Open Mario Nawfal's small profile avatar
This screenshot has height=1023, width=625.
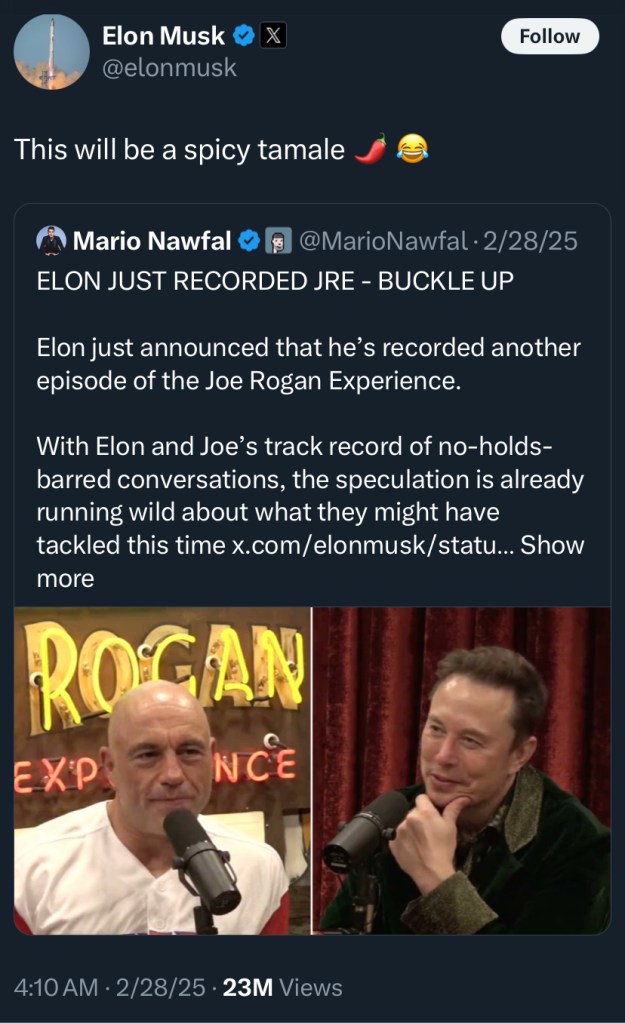51,241
